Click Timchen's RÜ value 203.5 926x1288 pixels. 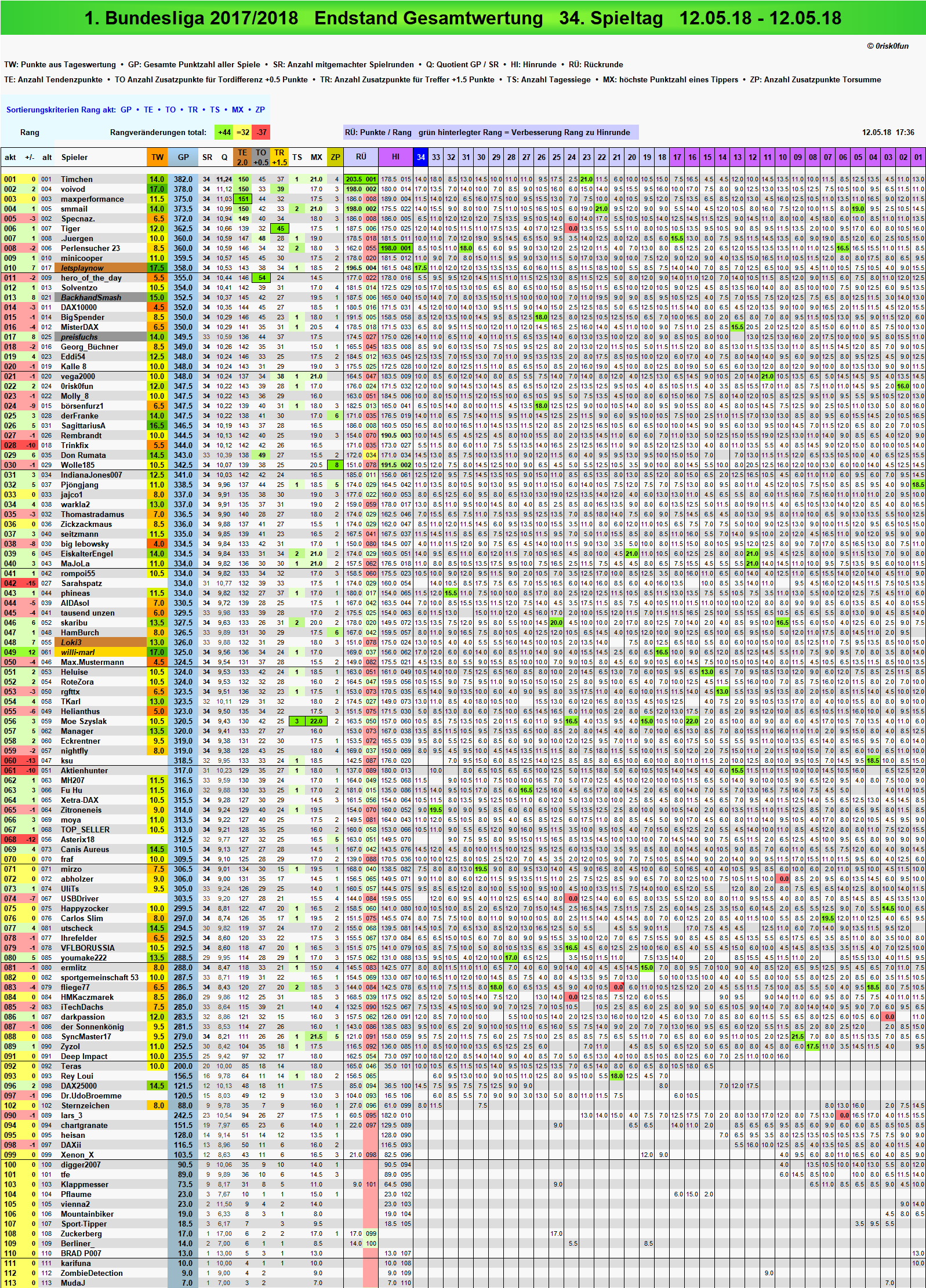click(x=354, y=180)
